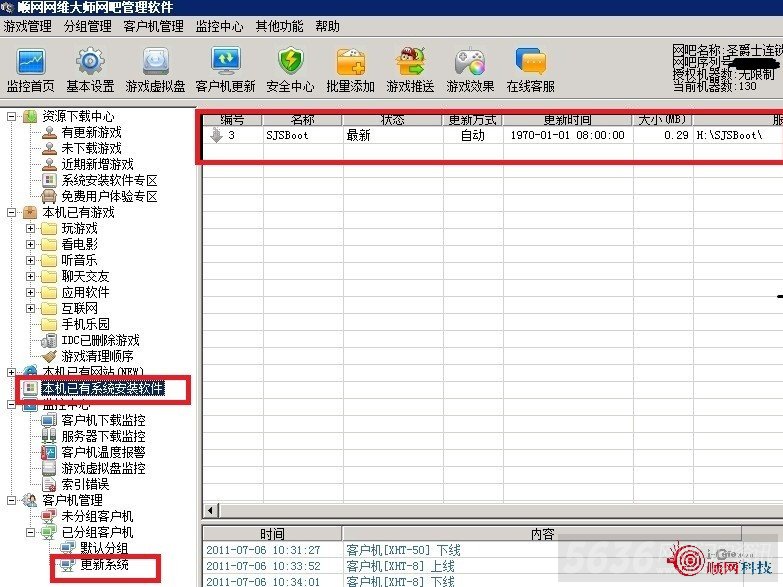Click the icon next to 资源下载中心
This screenshot has width=783, height=587.
point(30,116)
